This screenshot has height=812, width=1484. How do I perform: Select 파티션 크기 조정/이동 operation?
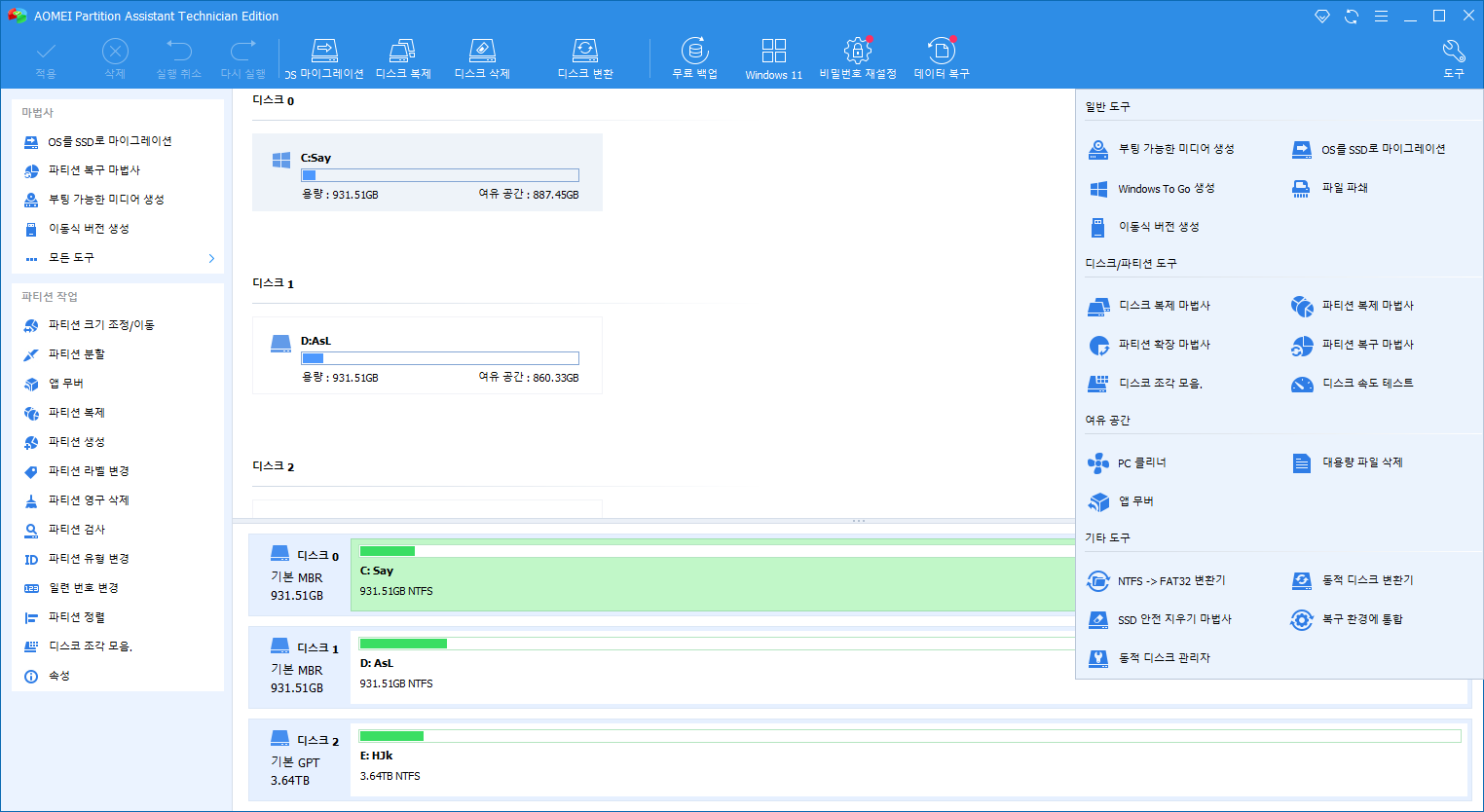point(89,325)
